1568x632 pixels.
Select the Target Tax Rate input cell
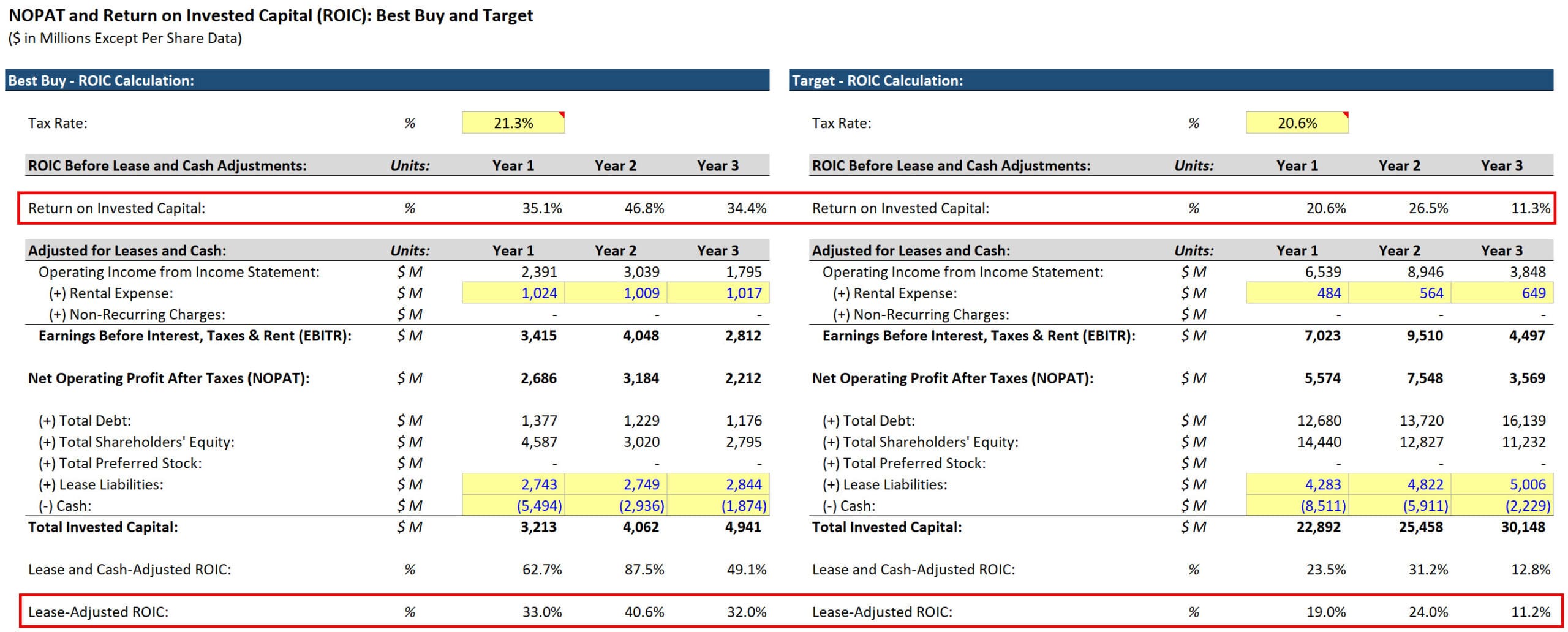coord(1297,122)
